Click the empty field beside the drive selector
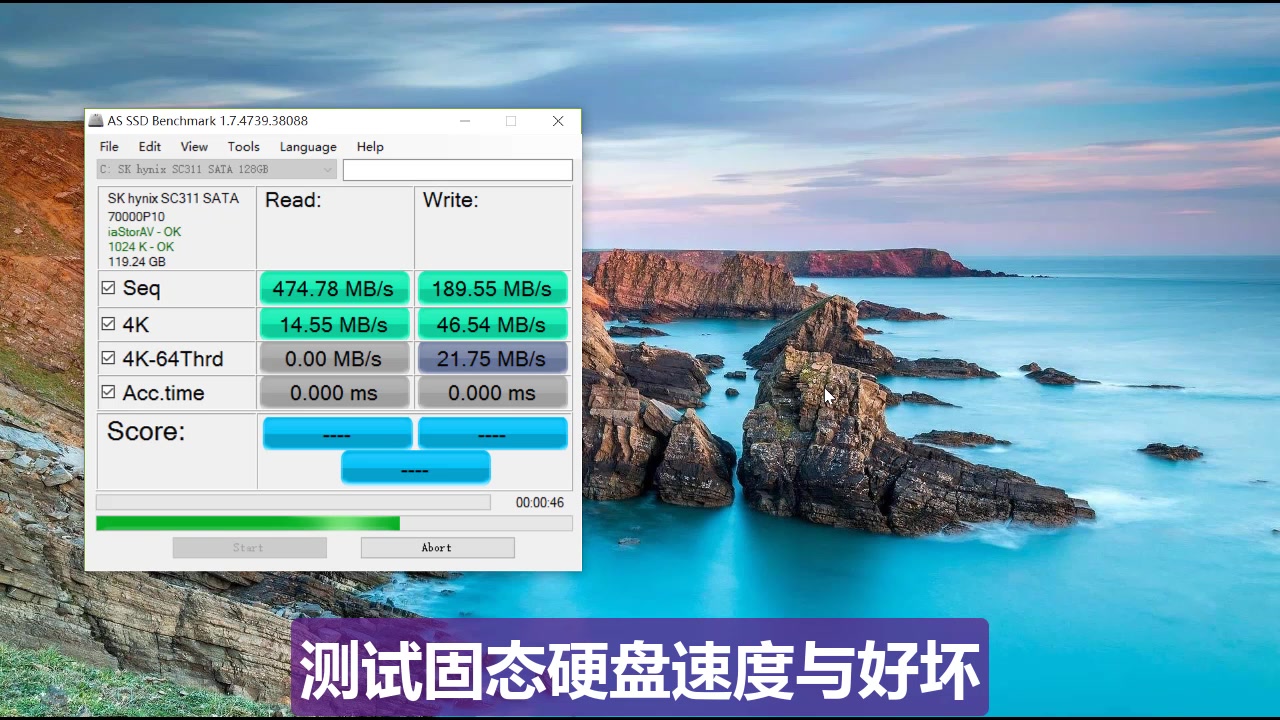This screenshot has width=1280, height=720. (457, 169)
